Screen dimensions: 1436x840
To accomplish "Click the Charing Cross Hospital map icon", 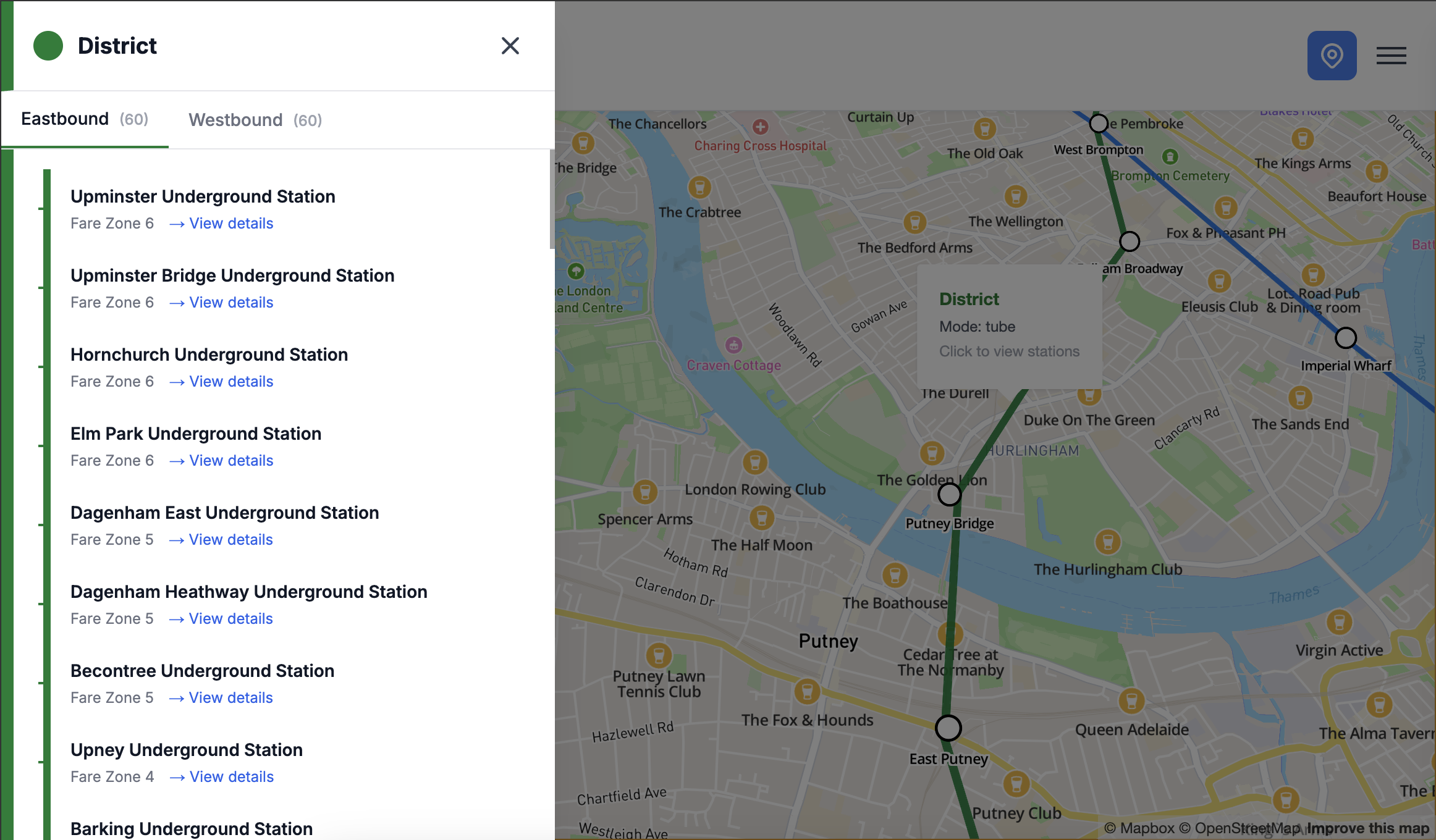I will pyautogui.click(x=760, y=127).
